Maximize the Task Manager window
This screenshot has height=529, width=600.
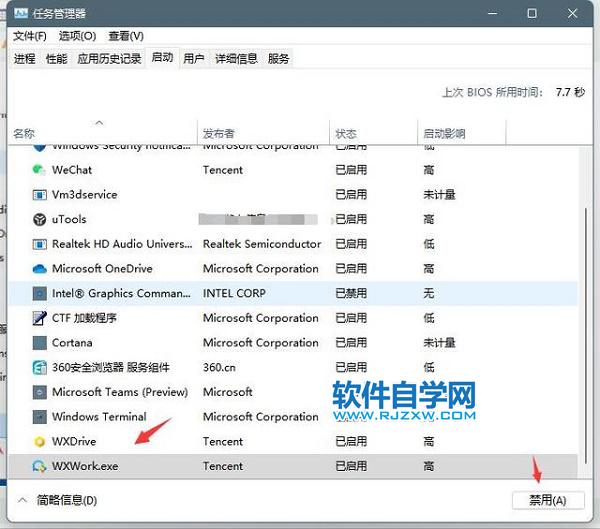532,13
